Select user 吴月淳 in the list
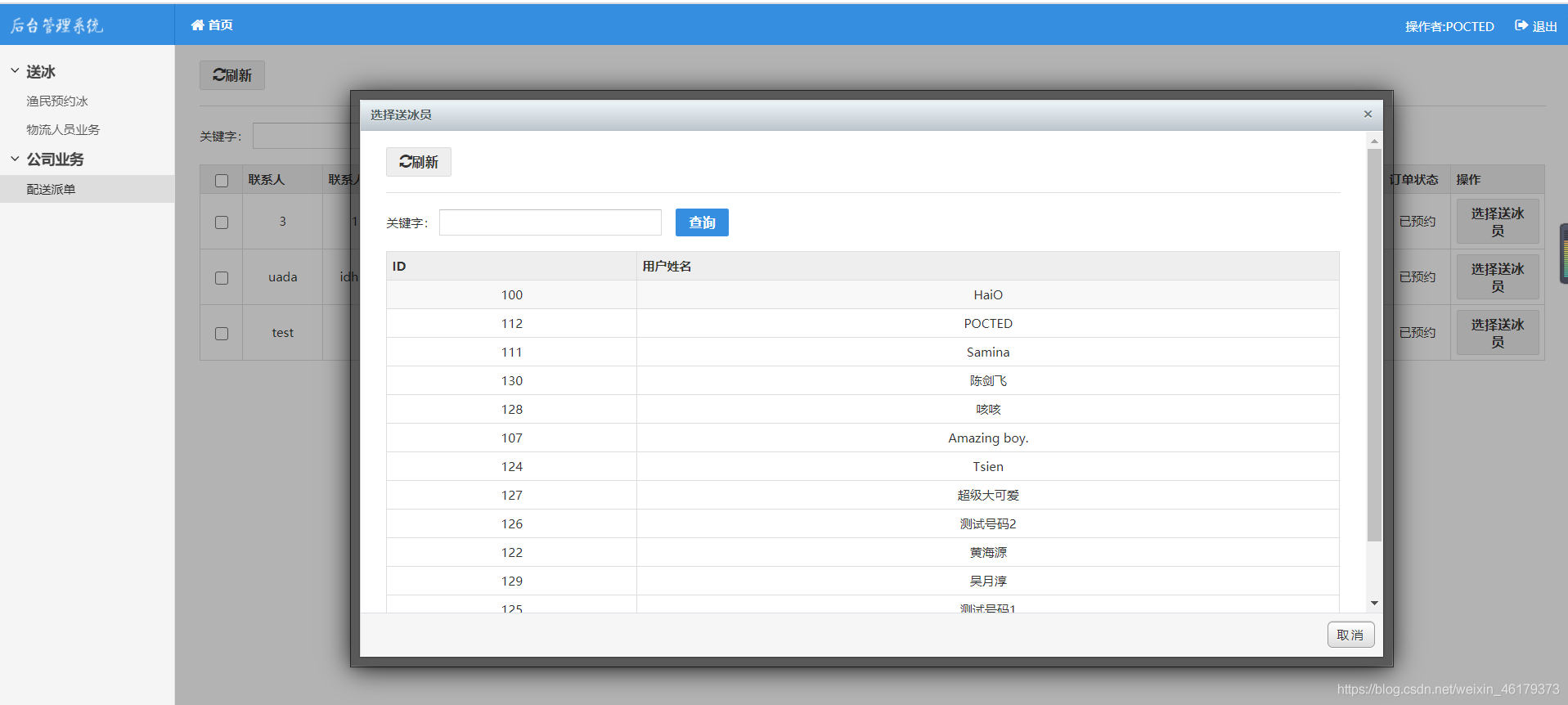Viewport: 1568px width, 705px height. pos(988,581)
